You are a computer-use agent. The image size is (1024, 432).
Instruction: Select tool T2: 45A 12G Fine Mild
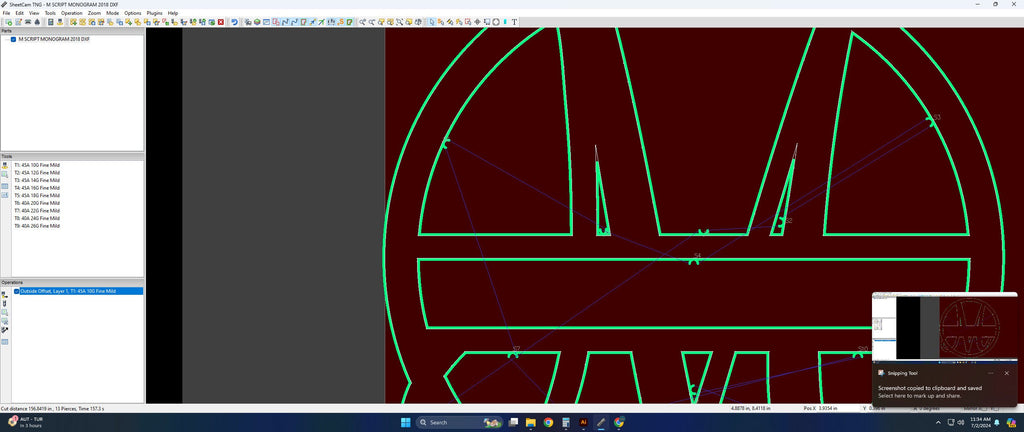37,172
